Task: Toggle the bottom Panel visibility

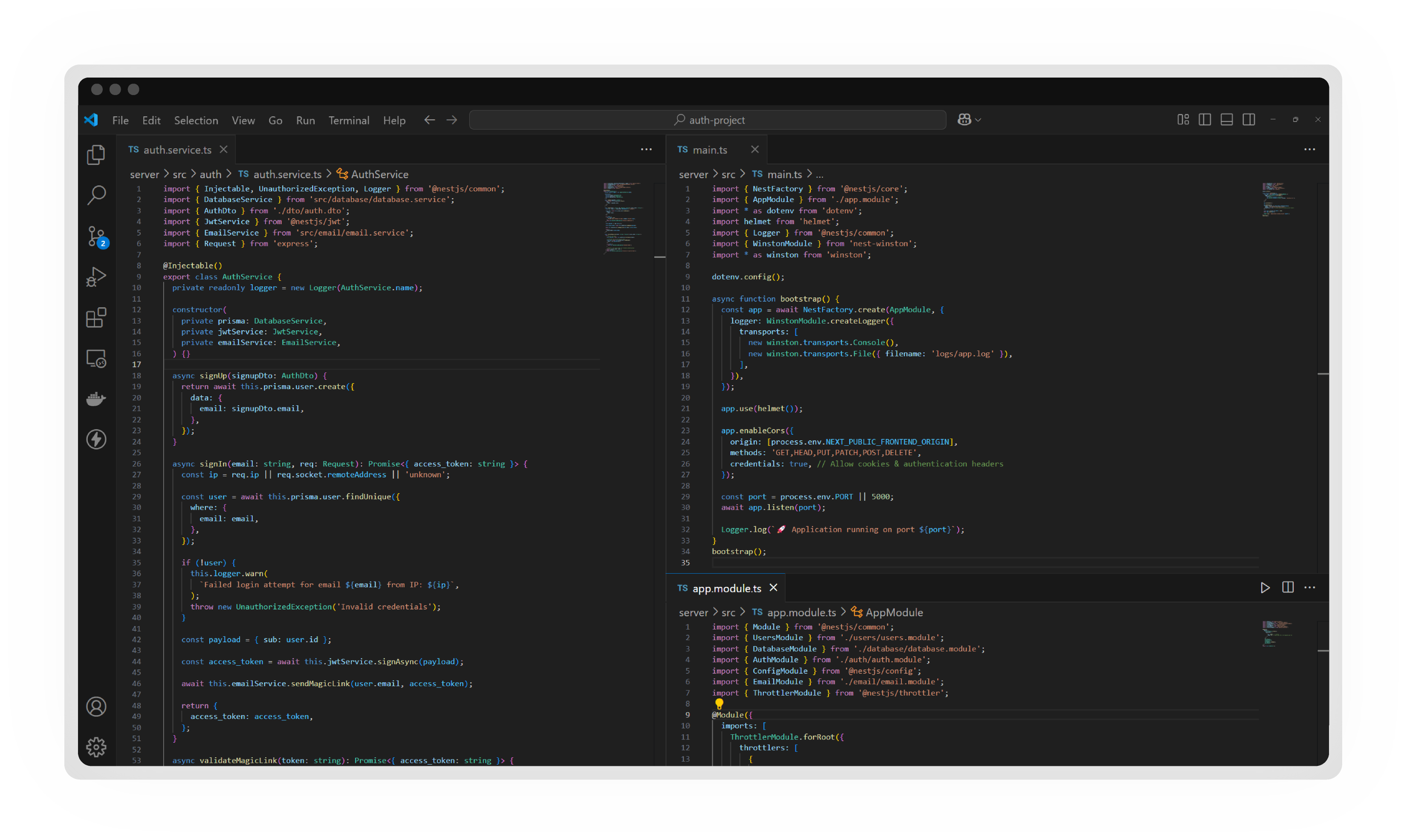Action: coord(1226,119)
